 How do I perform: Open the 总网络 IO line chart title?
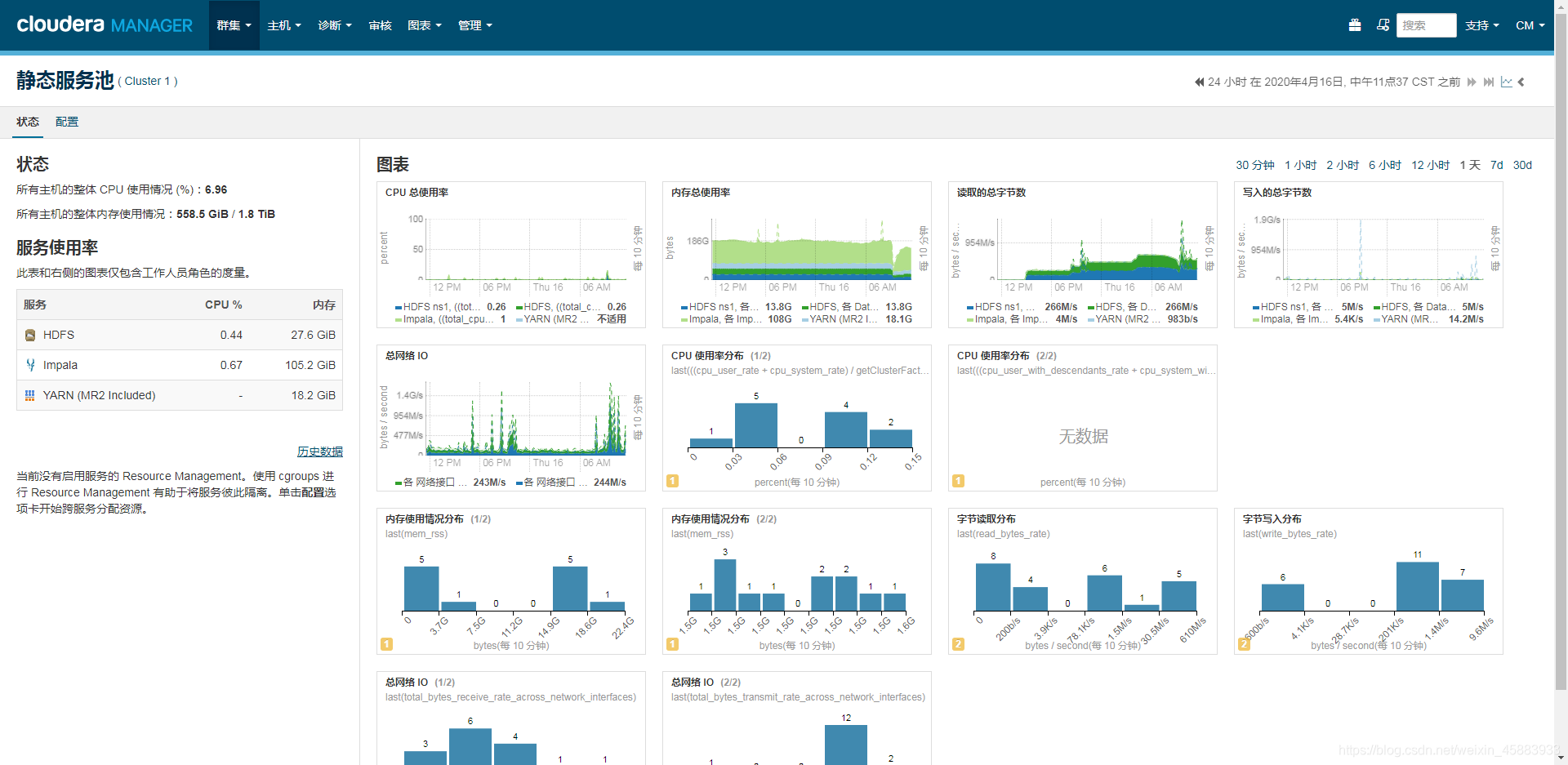coord(407,356)
